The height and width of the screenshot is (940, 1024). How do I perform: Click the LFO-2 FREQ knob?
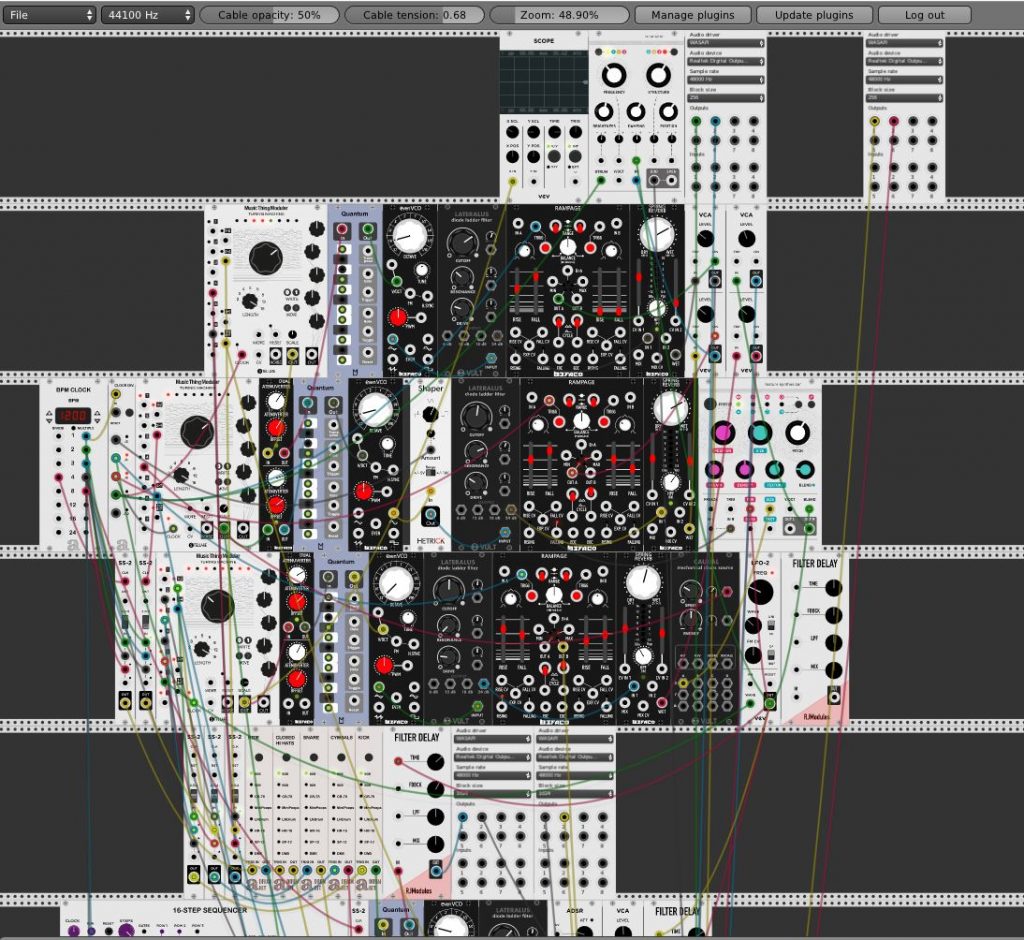pos(760,592)
